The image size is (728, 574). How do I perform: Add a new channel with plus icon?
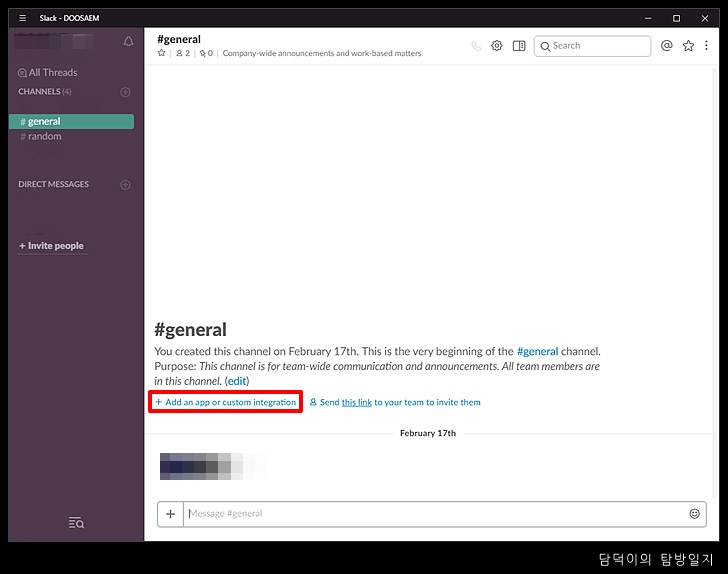click(x=125, y=92)
